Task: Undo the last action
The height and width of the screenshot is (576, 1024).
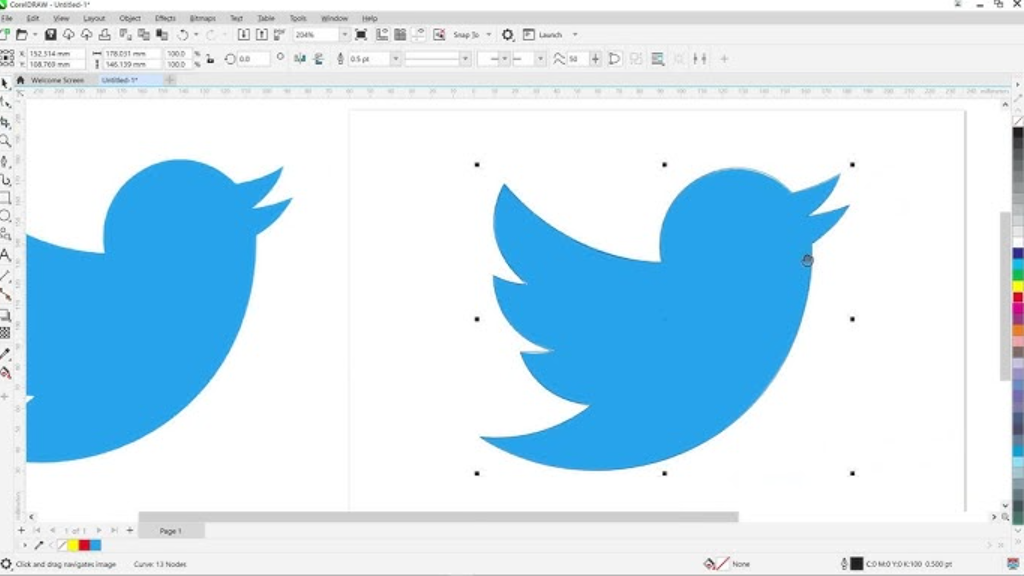Action: (184, 35)
